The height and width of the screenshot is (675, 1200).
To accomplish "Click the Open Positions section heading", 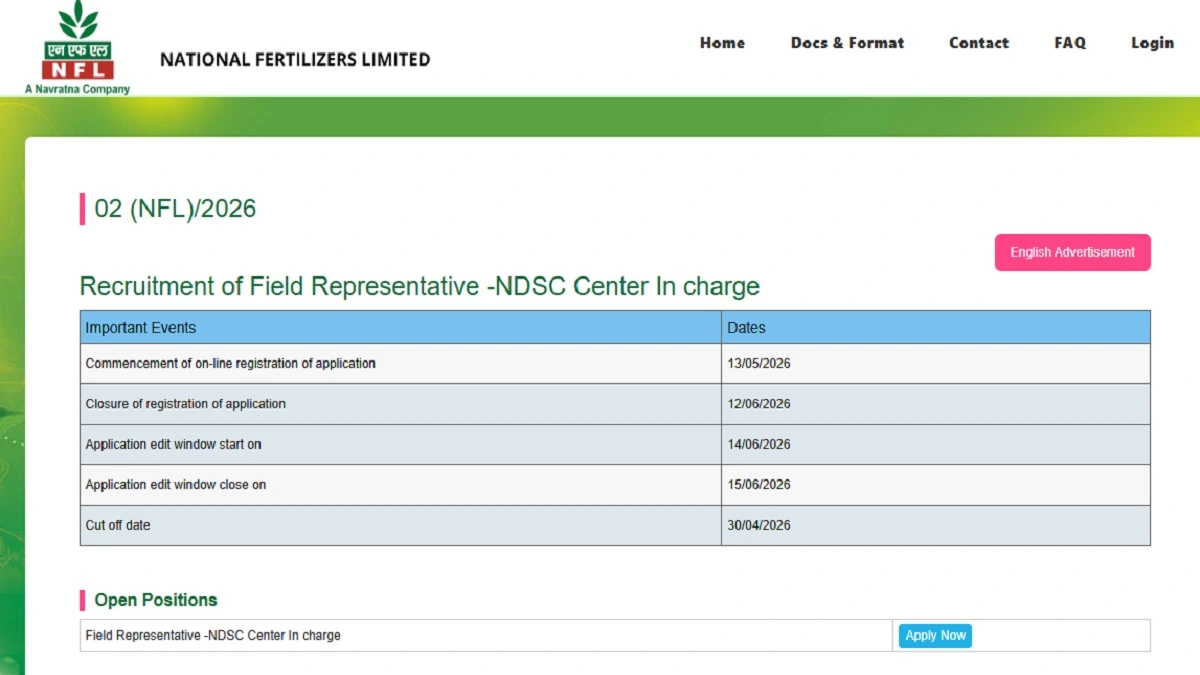I will pyautogui.click(x=156, y=600).
